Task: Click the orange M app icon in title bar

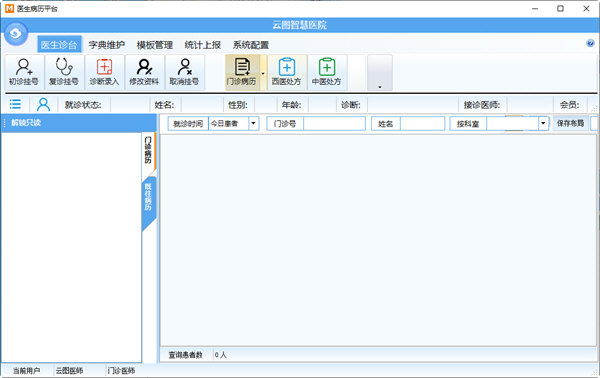Action: 9,8
